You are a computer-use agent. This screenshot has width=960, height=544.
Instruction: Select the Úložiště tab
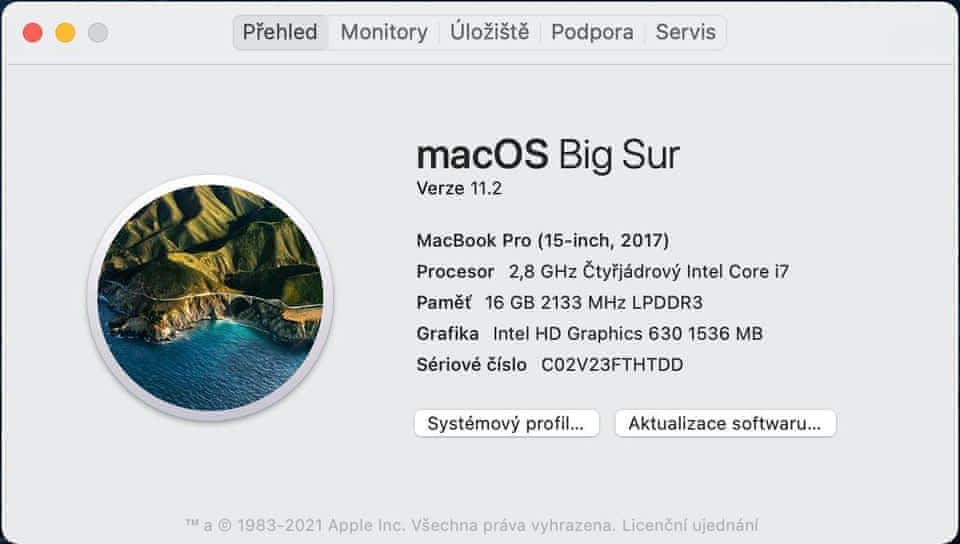pos(489,32)
